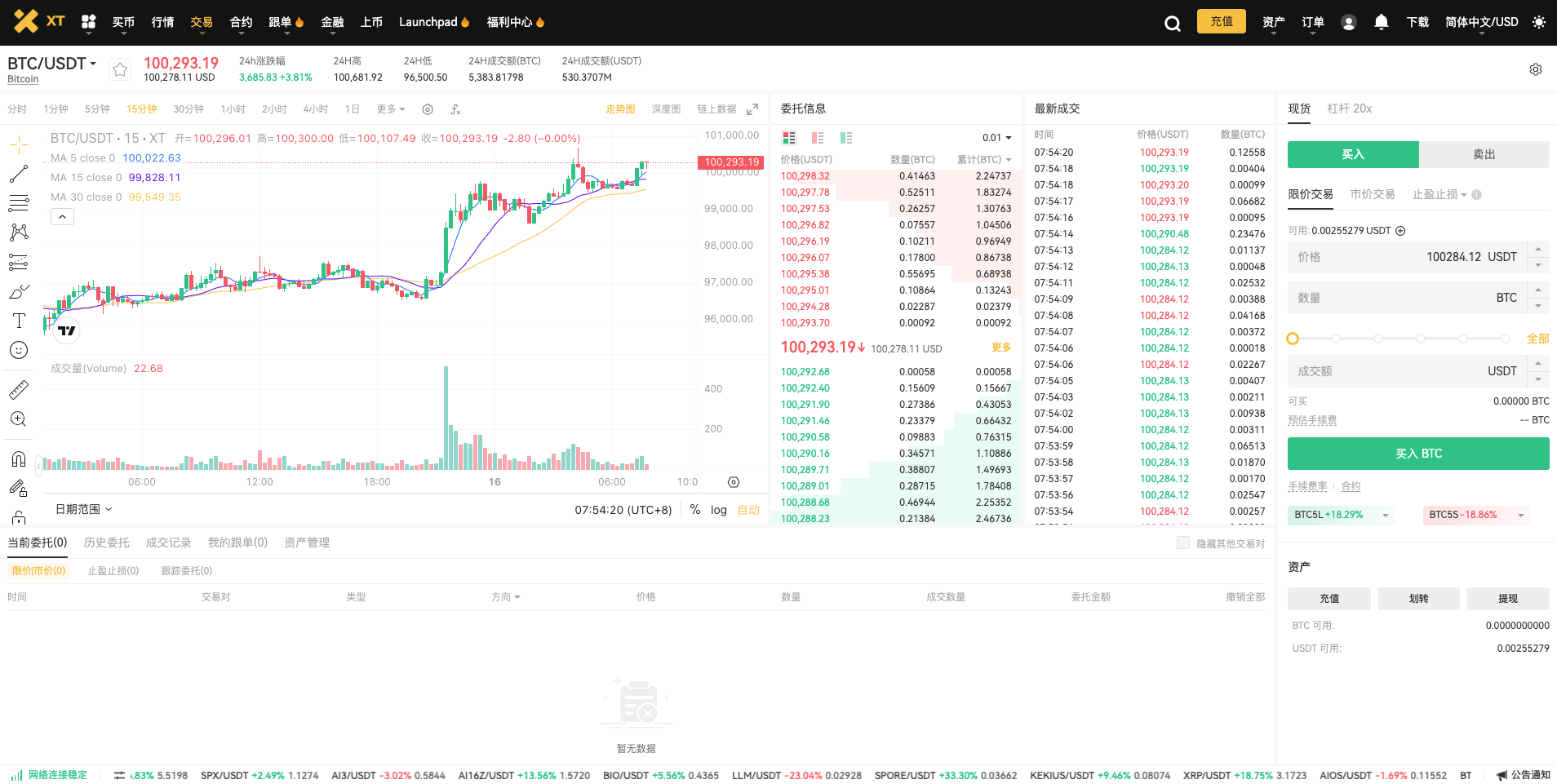Switch to the market order tab
This screenshot has height=784, width=1557.
[x=1373, y=194]
